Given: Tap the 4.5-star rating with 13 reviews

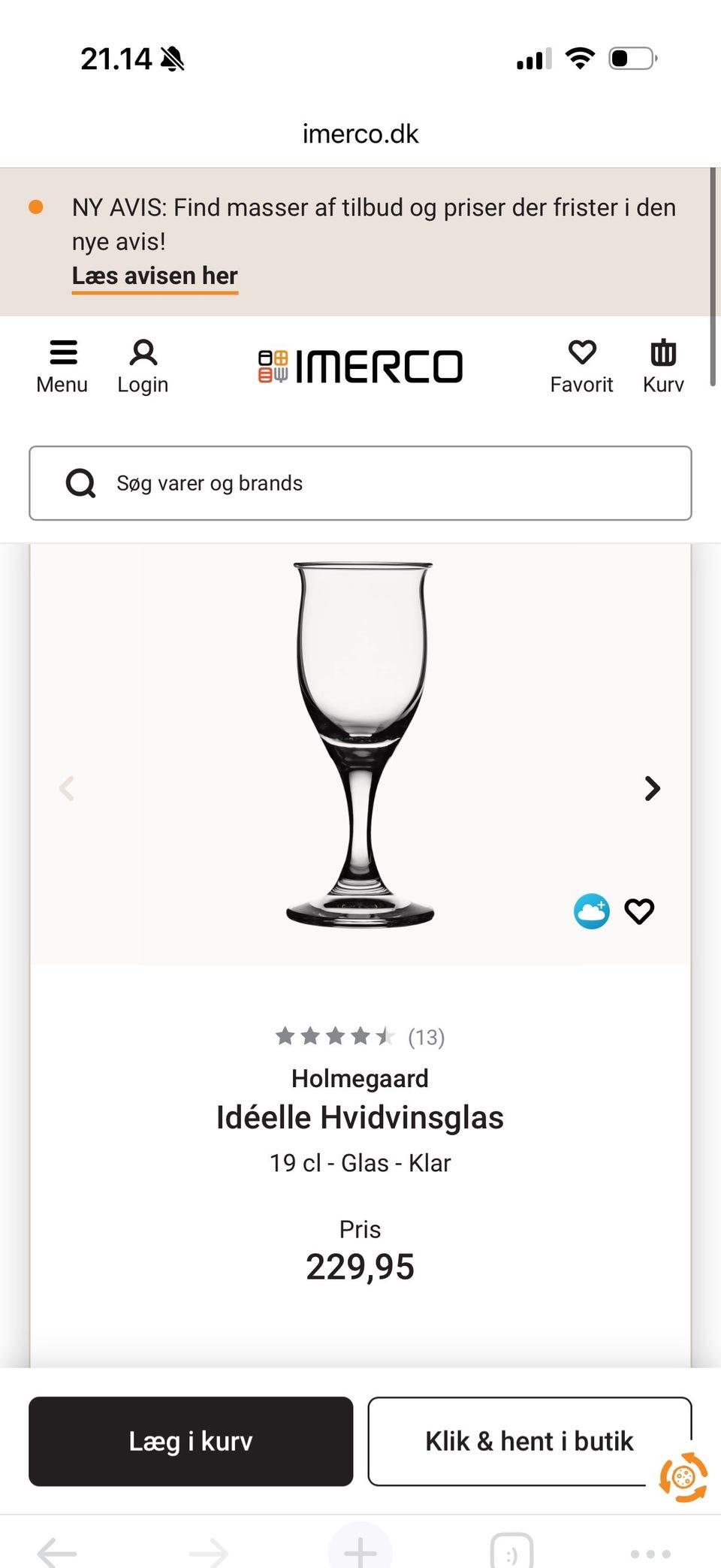Looking at the screenshot, I should (360, 1036).
